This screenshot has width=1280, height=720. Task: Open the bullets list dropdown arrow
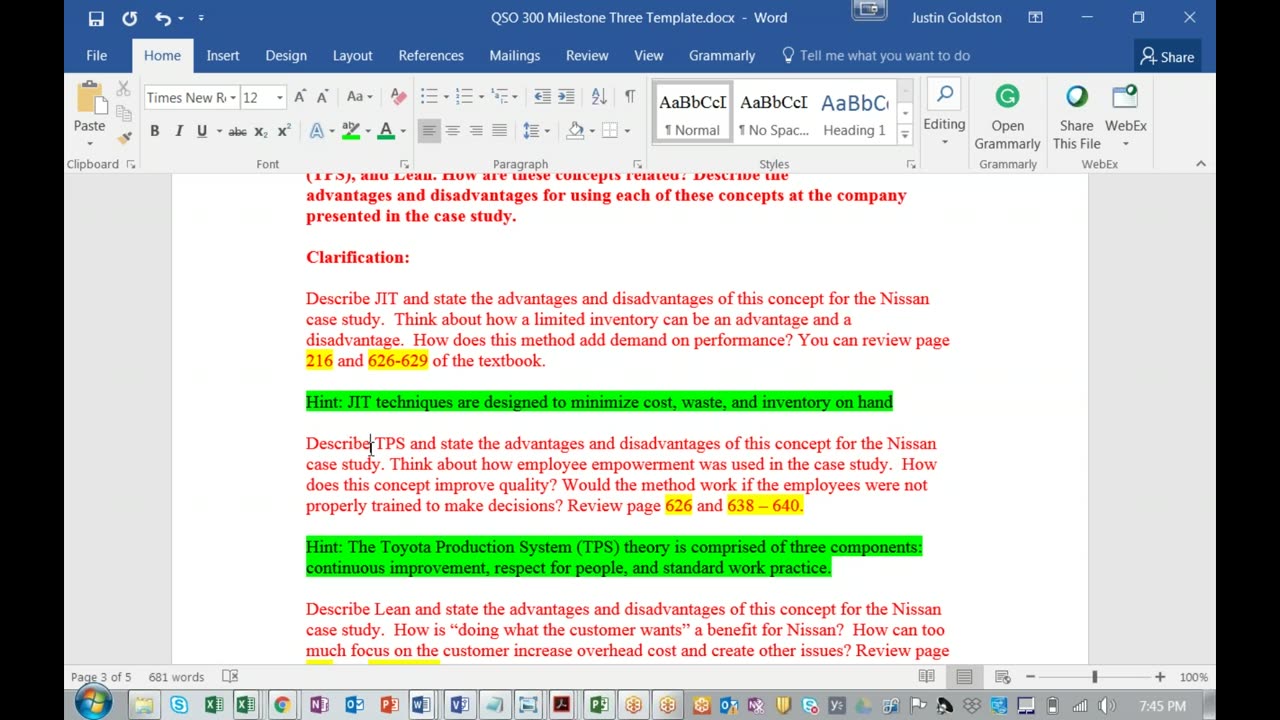[x=446, y=97]
